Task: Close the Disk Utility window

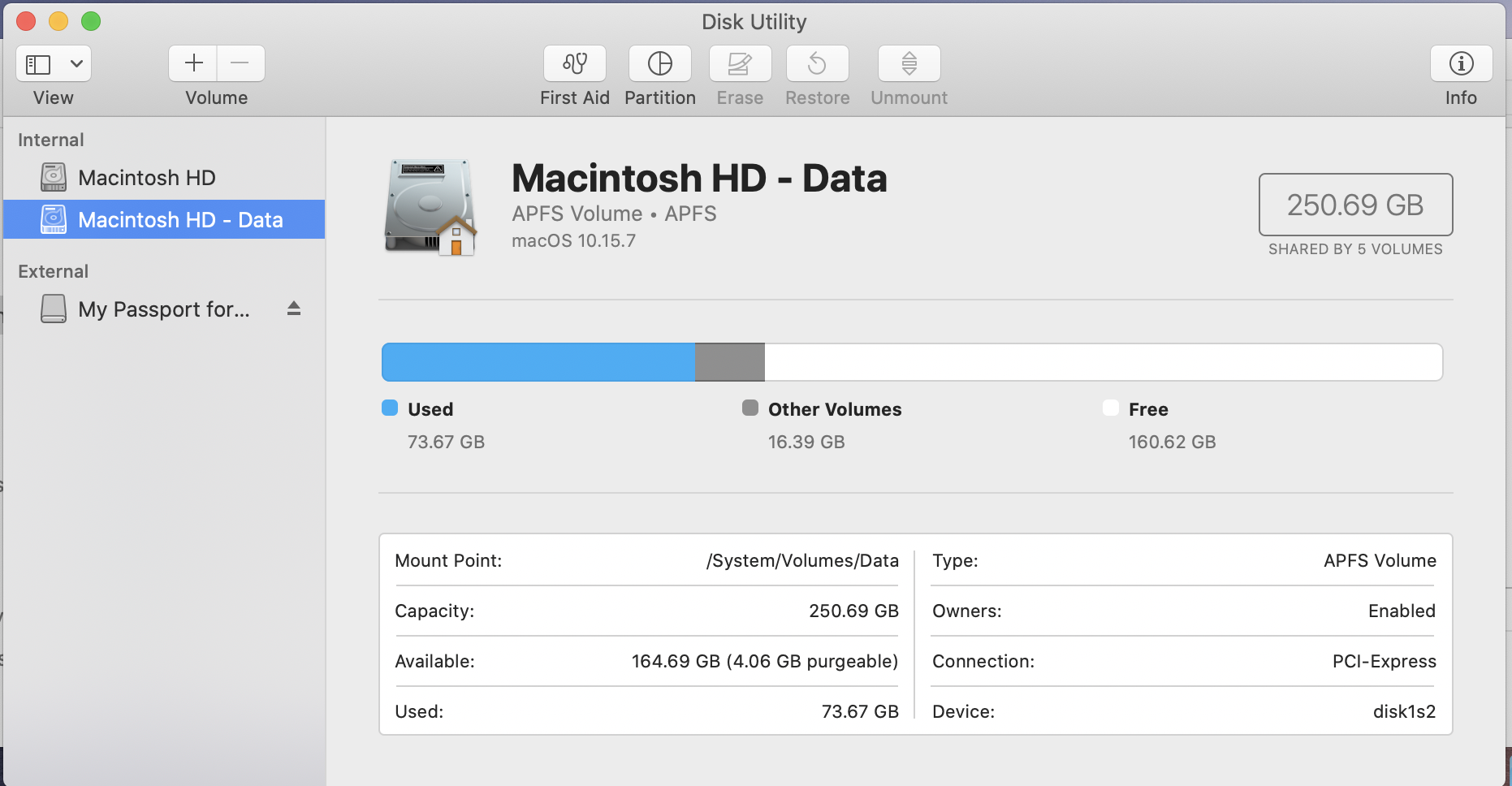Action: (x=26, y=21)
